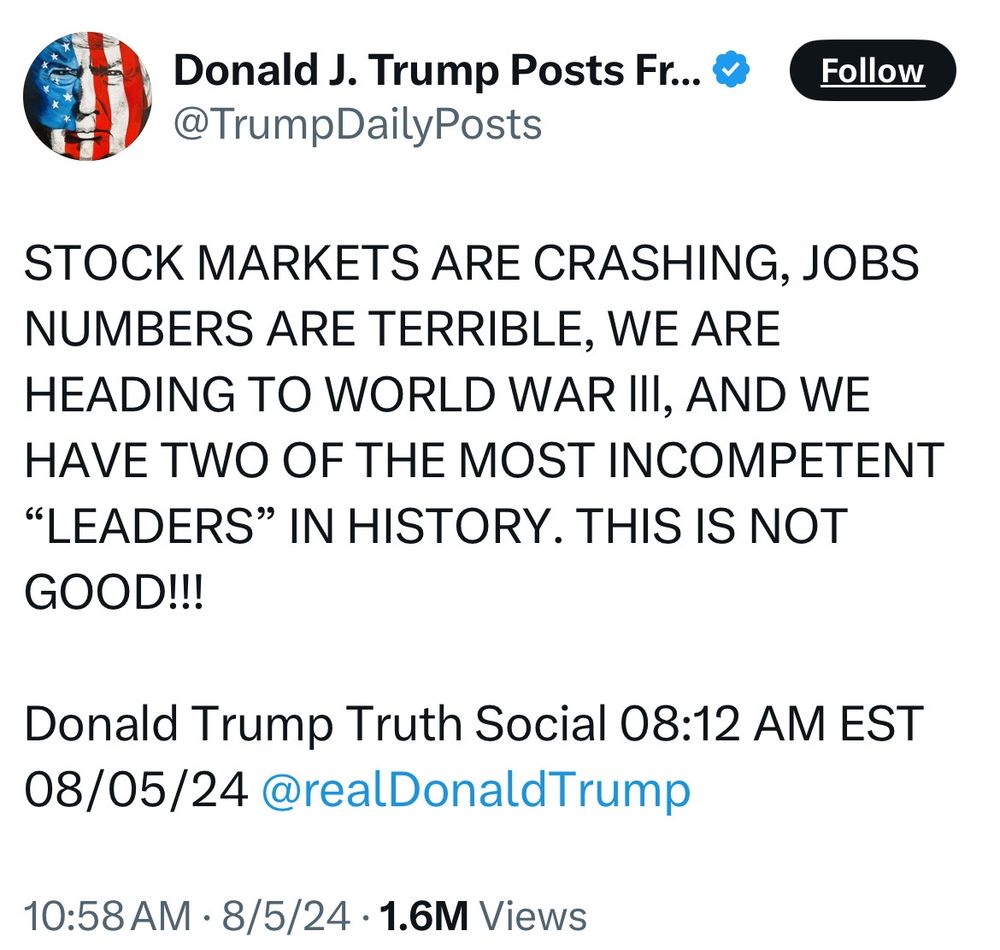Click the 10:58 AM post timestamp
Viewport: 1000px width, 950px height.
pyautogui.click(x=107, y=916)
